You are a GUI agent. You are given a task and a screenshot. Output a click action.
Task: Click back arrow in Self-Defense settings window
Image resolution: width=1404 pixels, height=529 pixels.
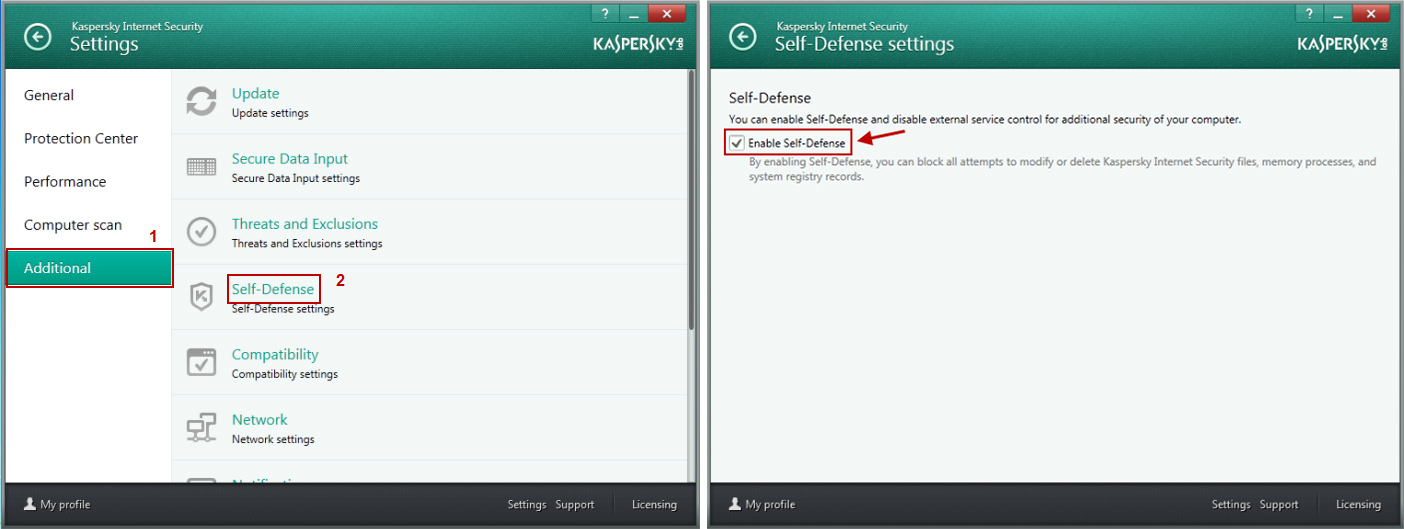click(x=742, y=37)
